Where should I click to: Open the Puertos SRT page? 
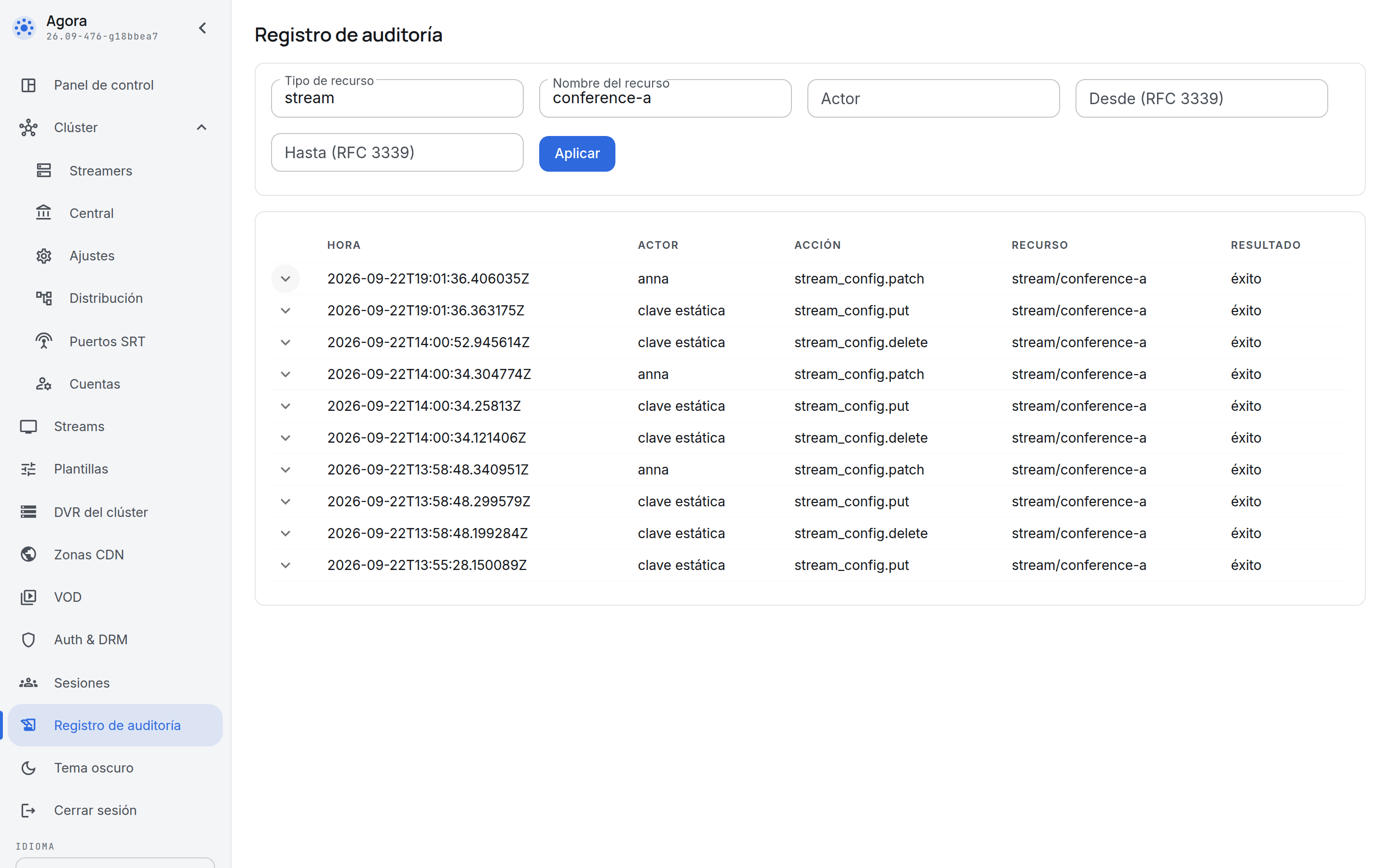coord(115,341)
